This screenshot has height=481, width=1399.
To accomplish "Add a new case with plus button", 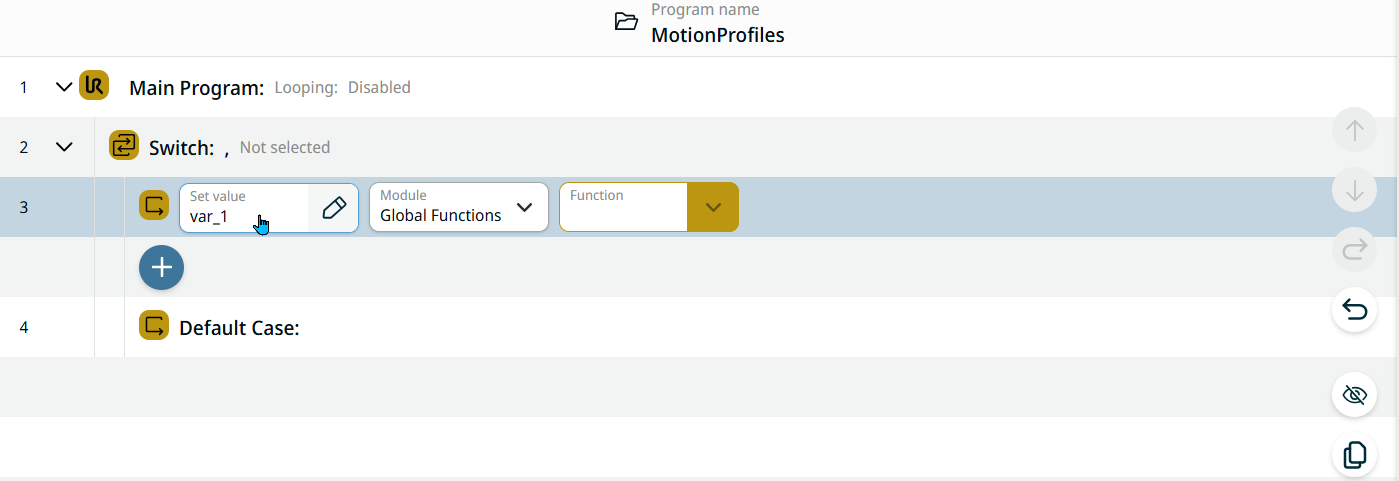I will [x=161, y=267].
